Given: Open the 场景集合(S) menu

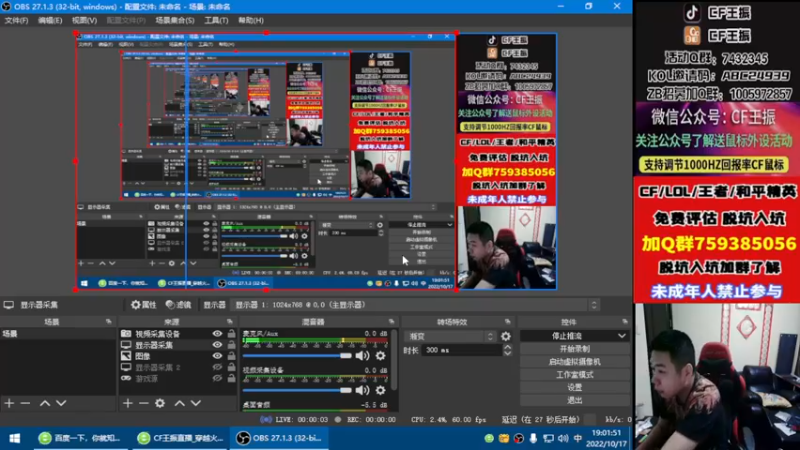Looking at the screenshot, I should click(175, 20).
